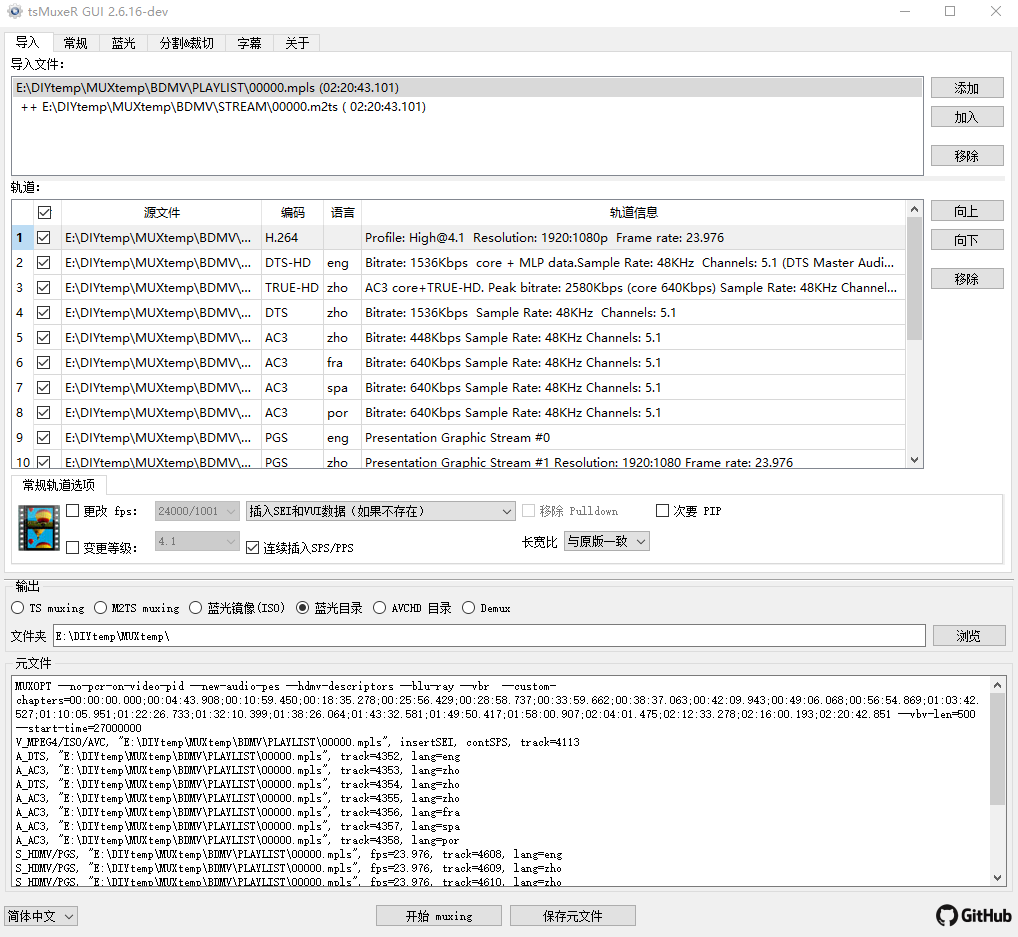Enable the 更改 fps checkbox
The image size is (1018, 937).
coord(73,511)
